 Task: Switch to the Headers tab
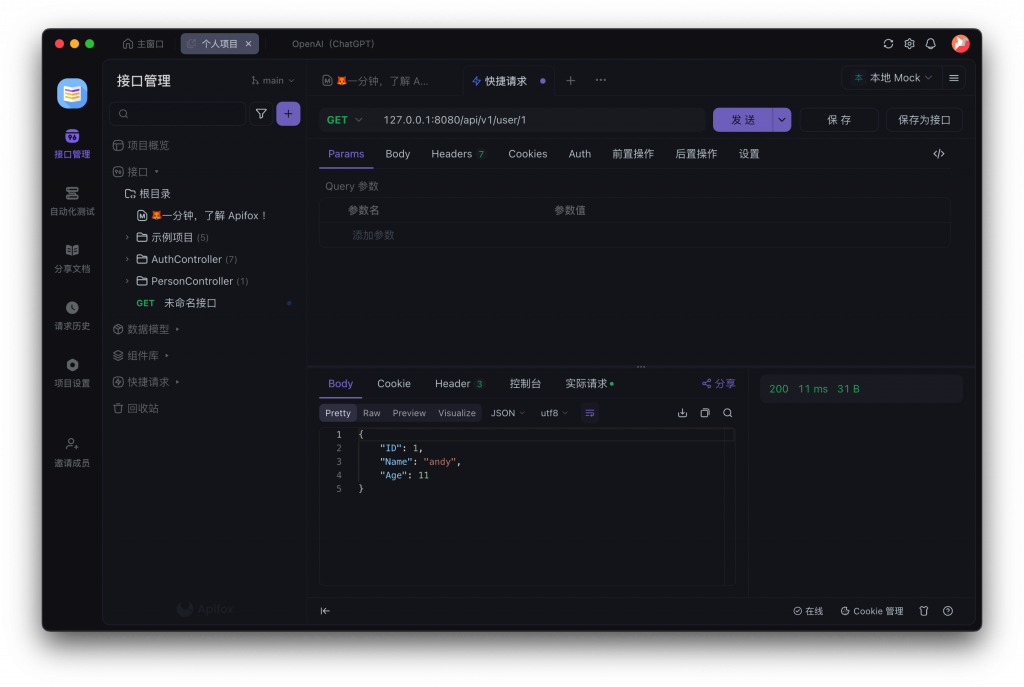click(457, 154)
